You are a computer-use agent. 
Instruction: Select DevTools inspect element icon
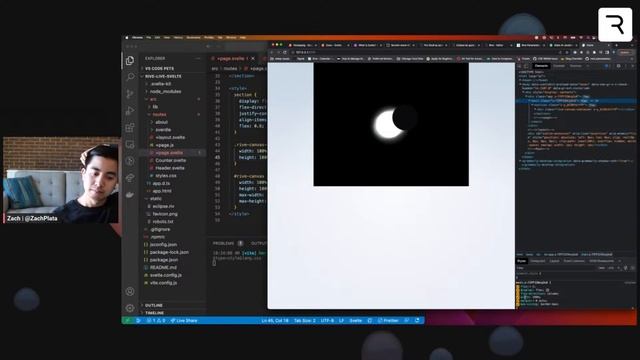520,66
